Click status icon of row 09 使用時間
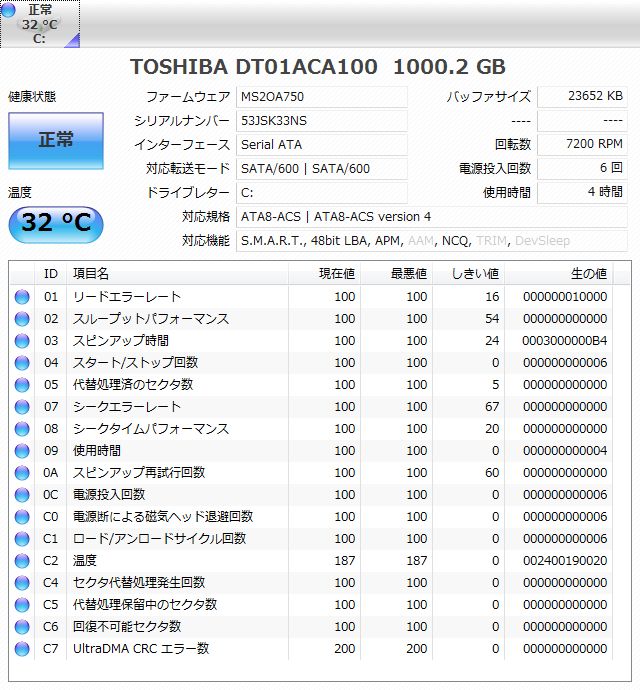Image resolution: width=640 pixels, height=690 pixels. (22, 451)
